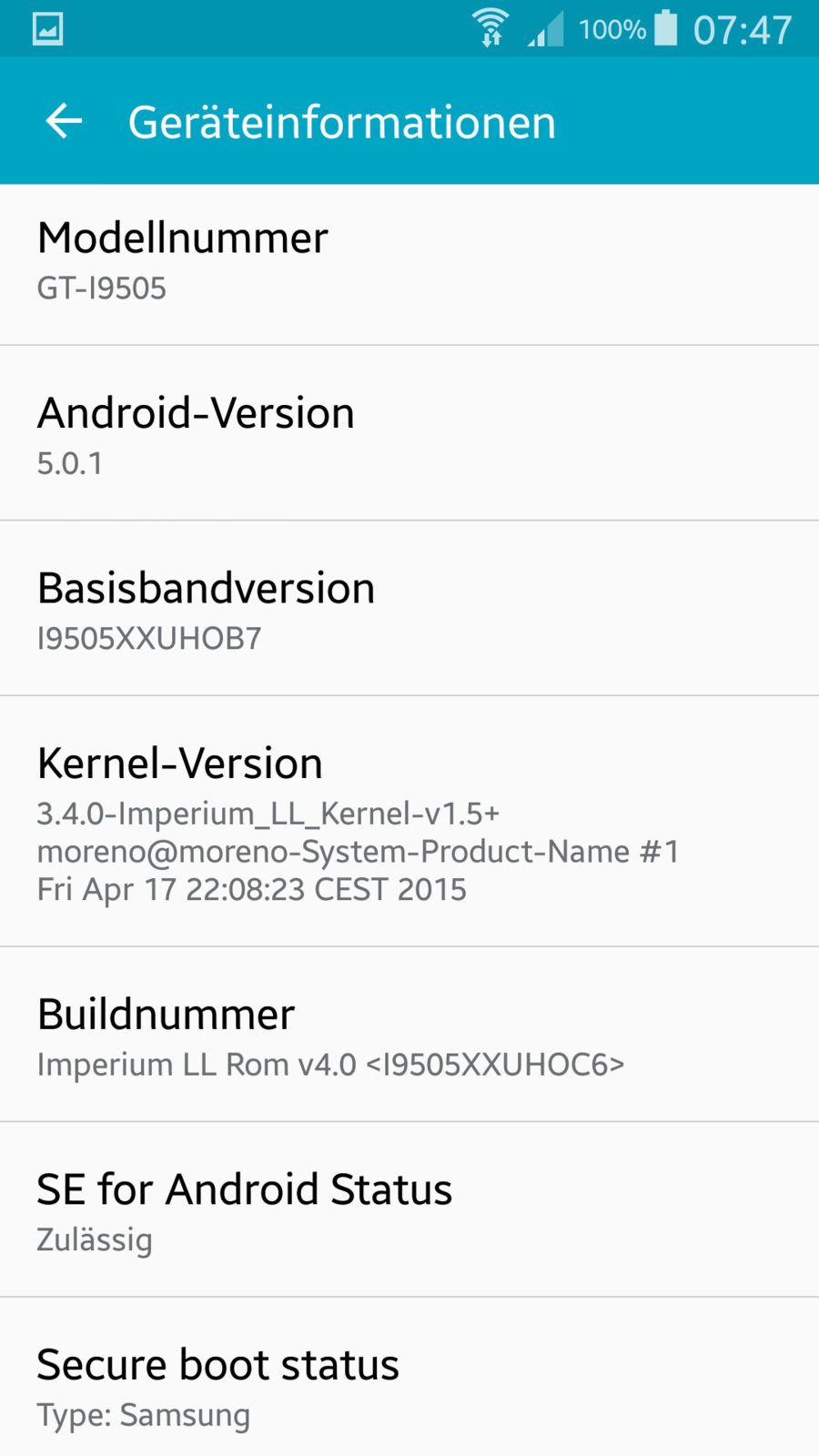819x1456 pixels.
Task: Tap the 100% battery percentage
Action: click(612, 30)
